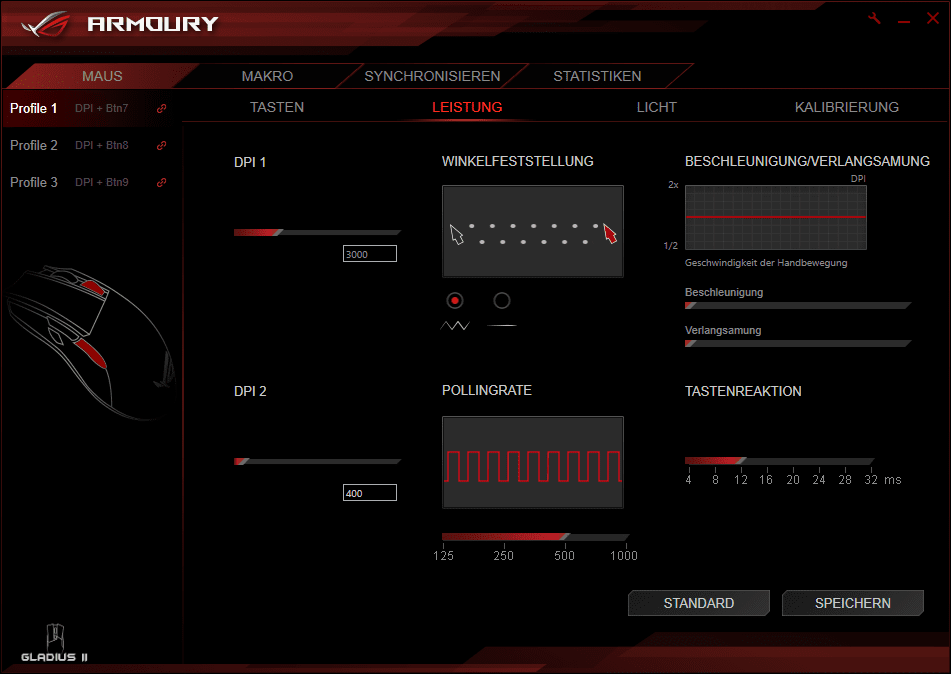Click the DPI 2 slider track

tap(317, 462)
